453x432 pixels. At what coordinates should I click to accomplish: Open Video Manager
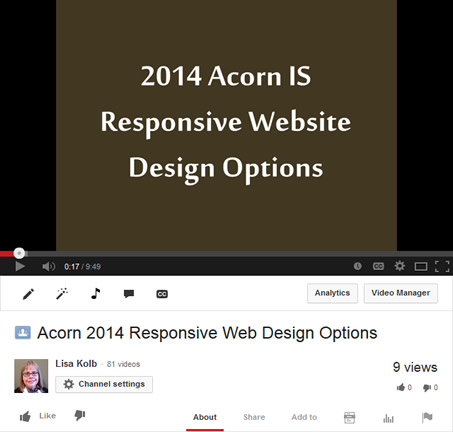click(x=401, y=293)
